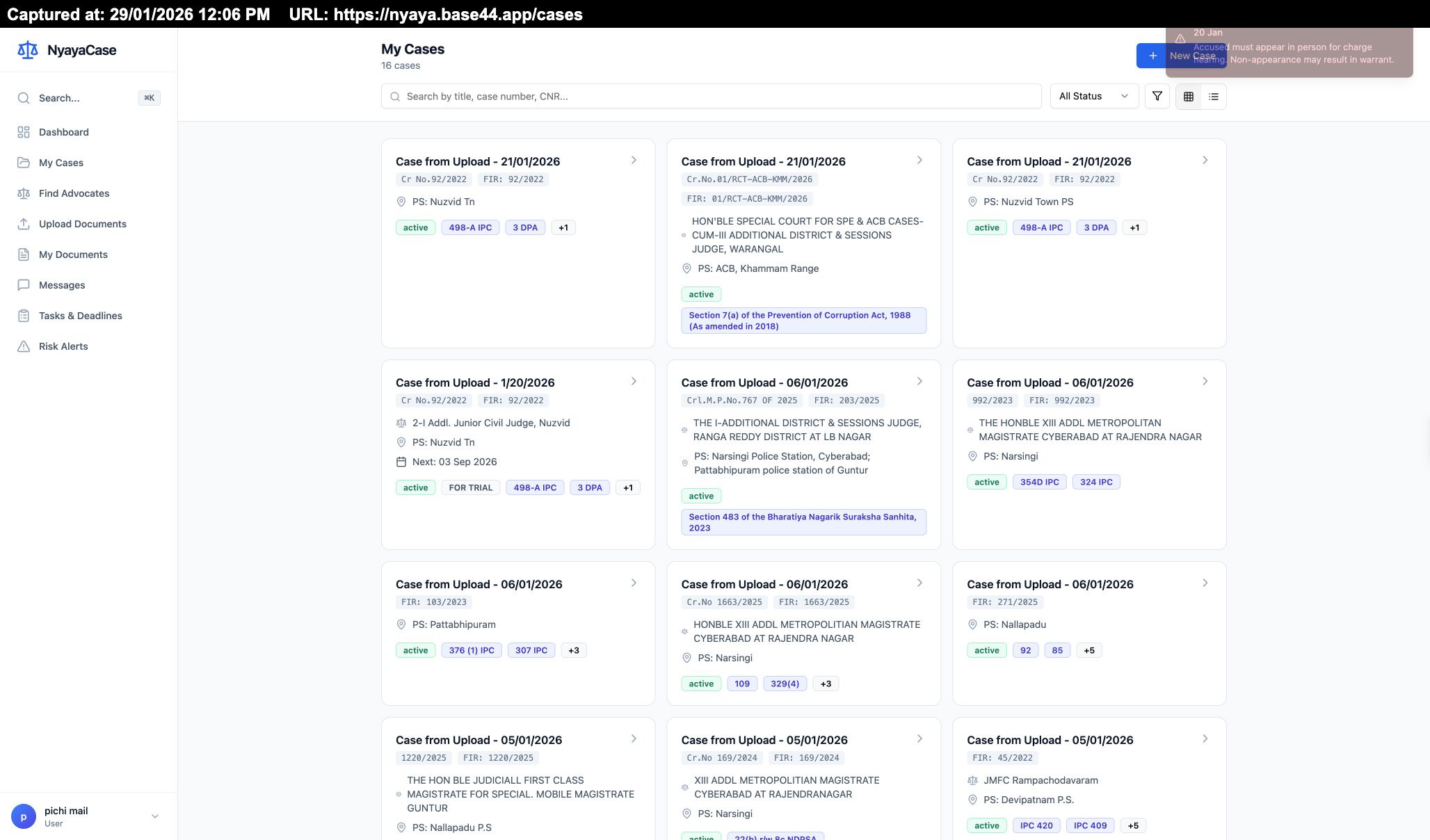This screenshot has height=840, width=1430.
Task: Open Tasks & Deadlines via its clipboard icon
Action: (24, 316)
